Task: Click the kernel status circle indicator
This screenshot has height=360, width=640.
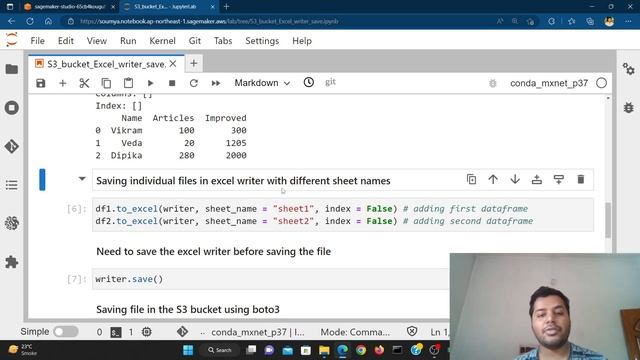Action: 601,83
